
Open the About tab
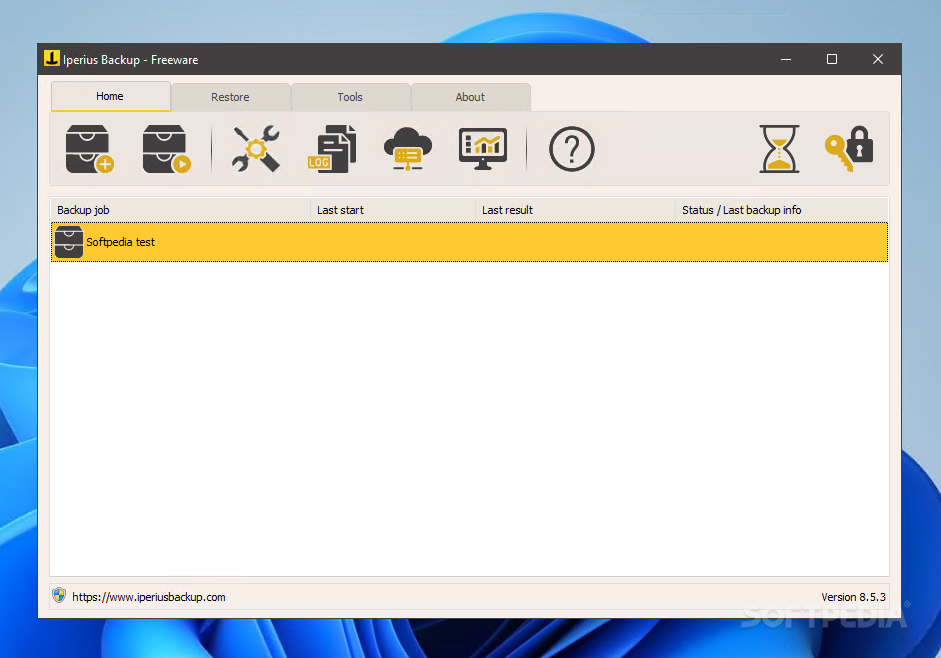click(x=470, y=97)
